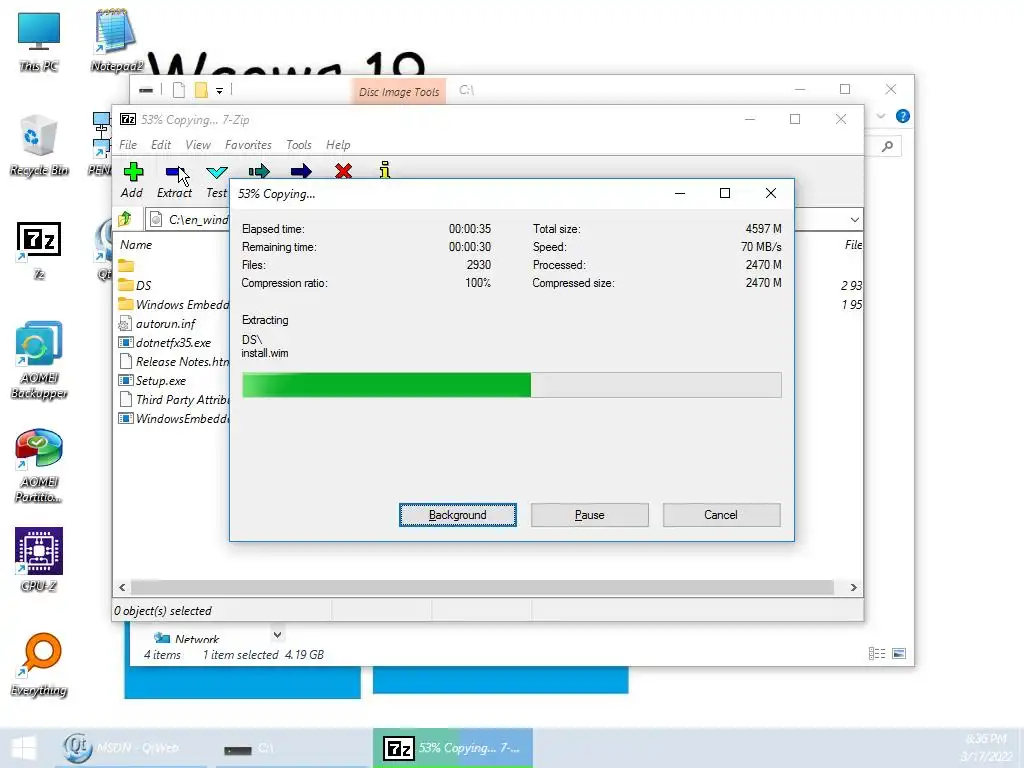Open the Help menu in 7-Zip
The width and height of the screenshot is (1024, 768).
coord(338,145)
